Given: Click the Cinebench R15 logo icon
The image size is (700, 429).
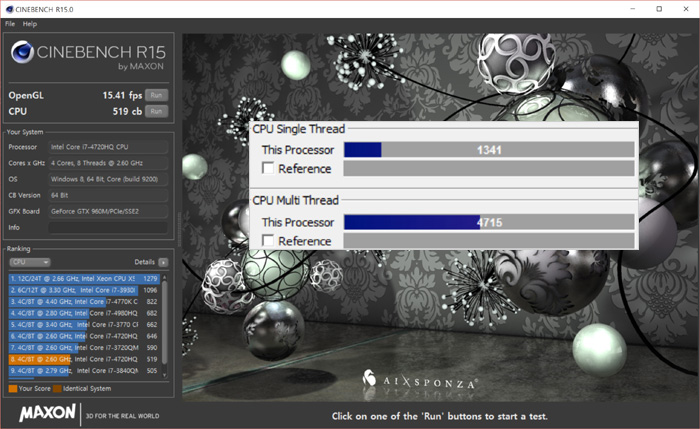Looking at the screenshot, I should [22, 52].
